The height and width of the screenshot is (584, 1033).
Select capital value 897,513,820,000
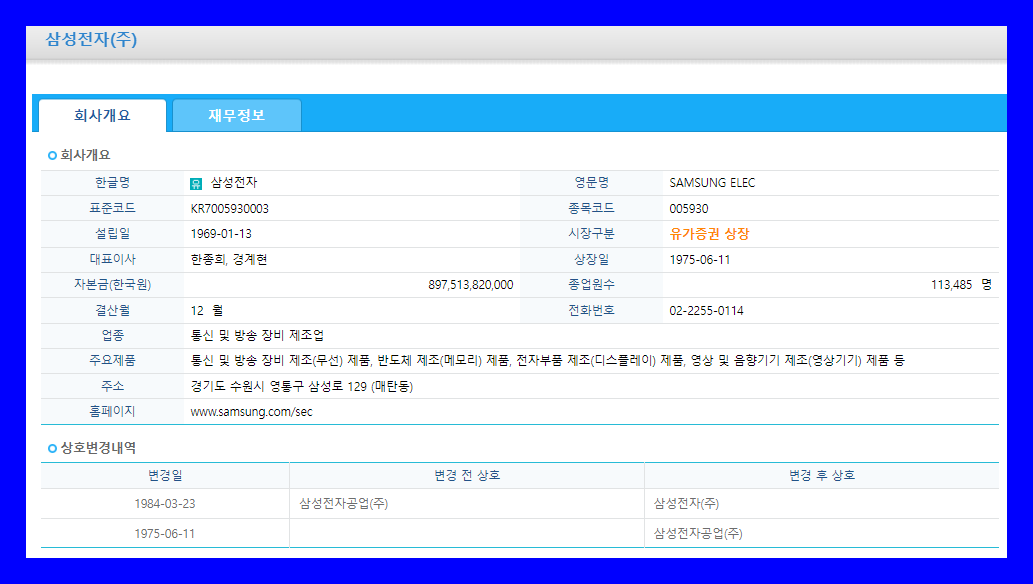click(470, 285)
